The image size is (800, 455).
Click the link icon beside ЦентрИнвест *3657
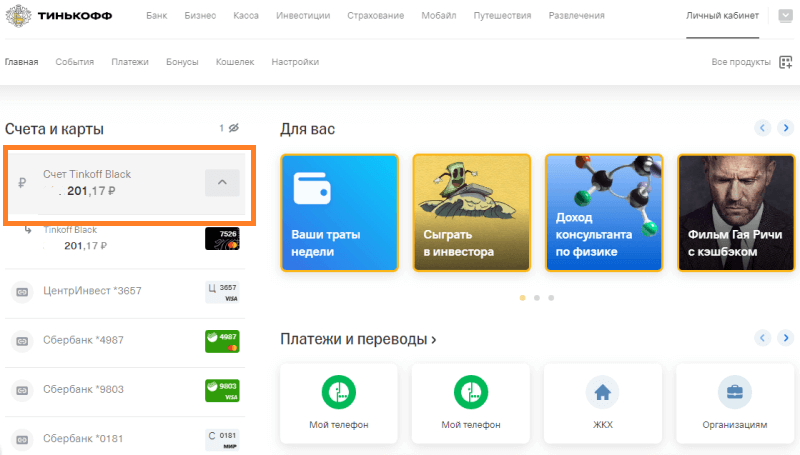[x=22, y=292]
